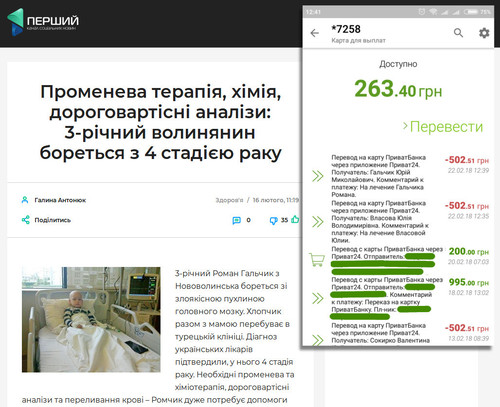Click the 200.00 грн incoming amount
Image resolution: width=500 pixels, height=407 pixels.
pyautogui.click(x=469, y=251)
